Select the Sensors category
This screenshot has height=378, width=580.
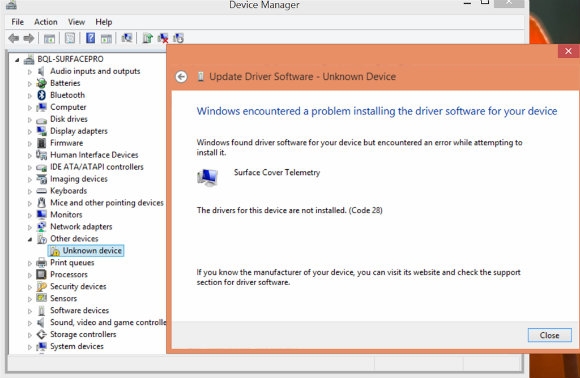point(63,298)
